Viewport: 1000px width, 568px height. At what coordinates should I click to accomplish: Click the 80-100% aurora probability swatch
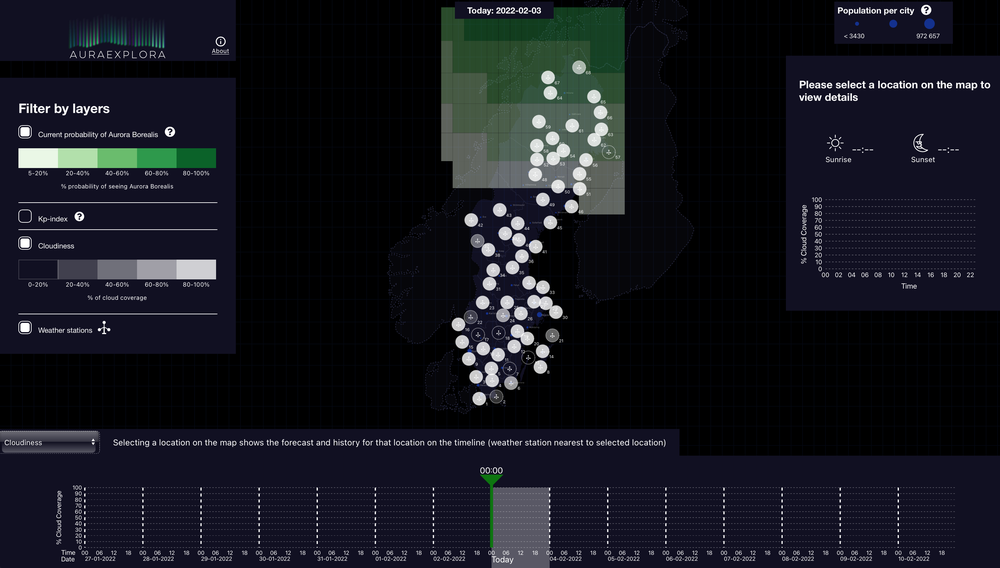pyautogui.click(x=196, y=158)
